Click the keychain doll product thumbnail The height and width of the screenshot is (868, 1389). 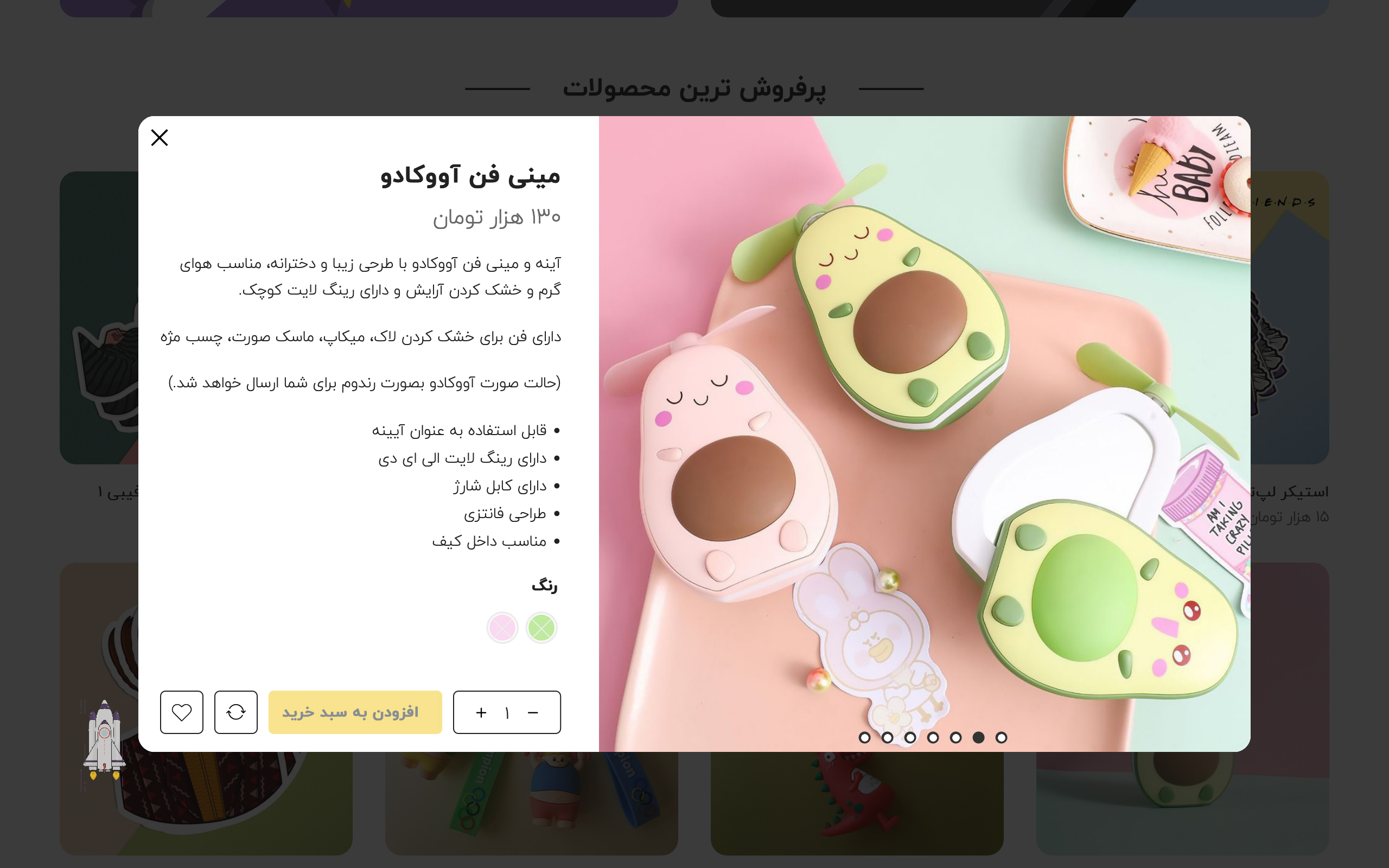click(532, 803)
